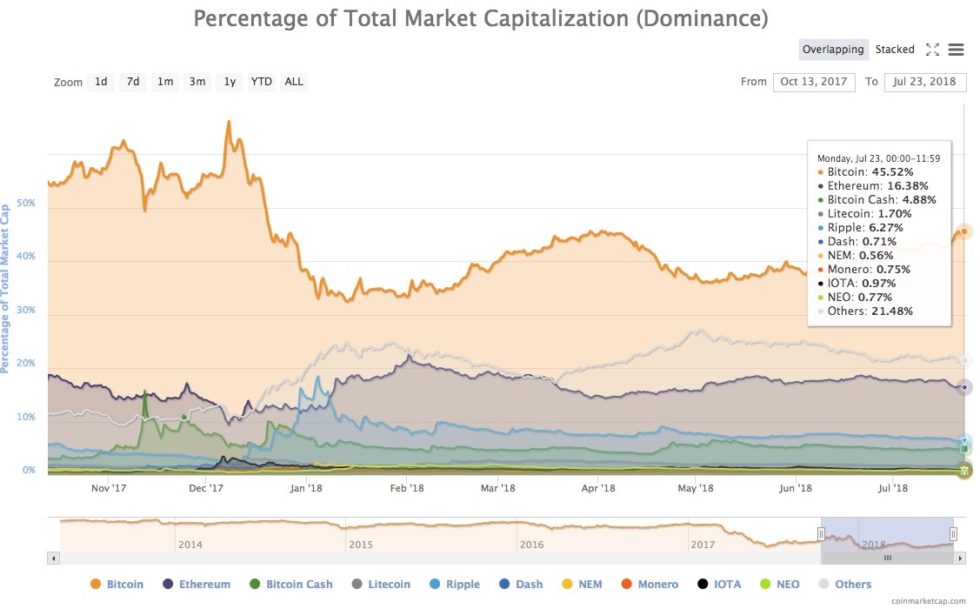Click the red Monero legend dot
Viewport: 980px width, 609px height.
[x=626, y=584]
